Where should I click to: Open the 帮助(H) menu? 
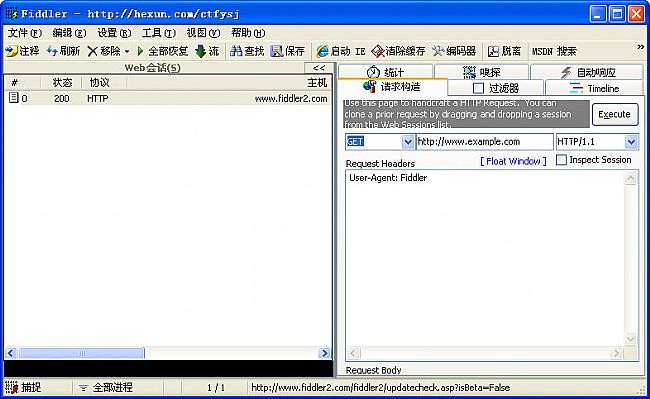[248, 33]
